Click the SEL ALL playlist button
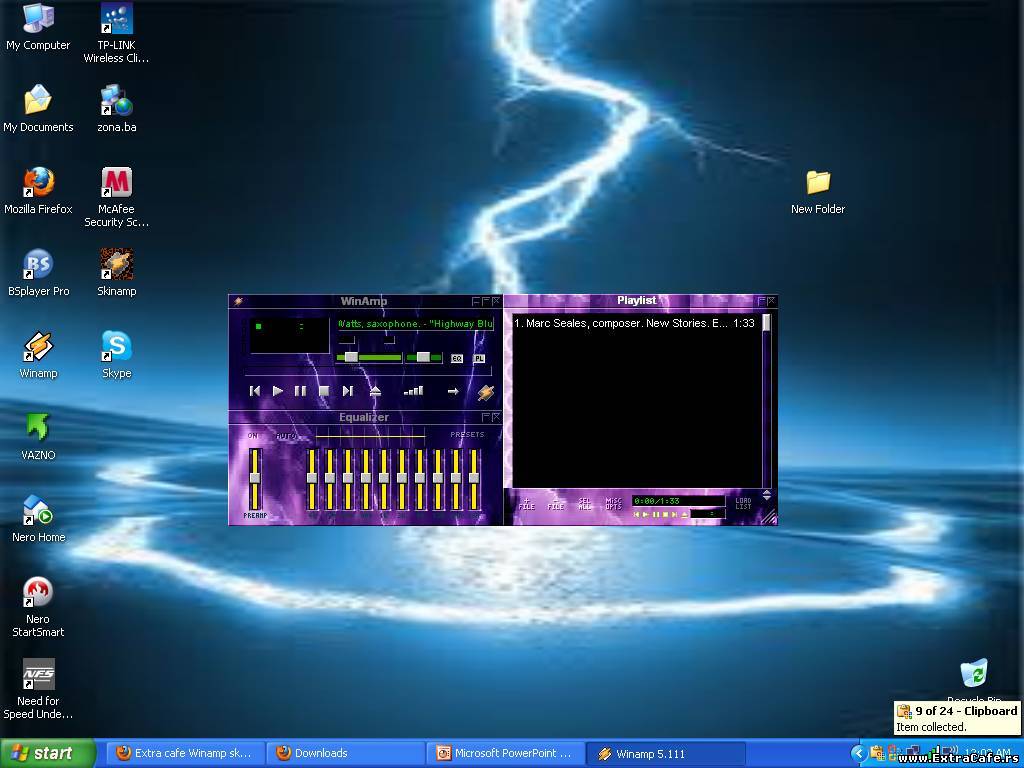The height and width of the screenshot is (768, 1024). point(585,504)
